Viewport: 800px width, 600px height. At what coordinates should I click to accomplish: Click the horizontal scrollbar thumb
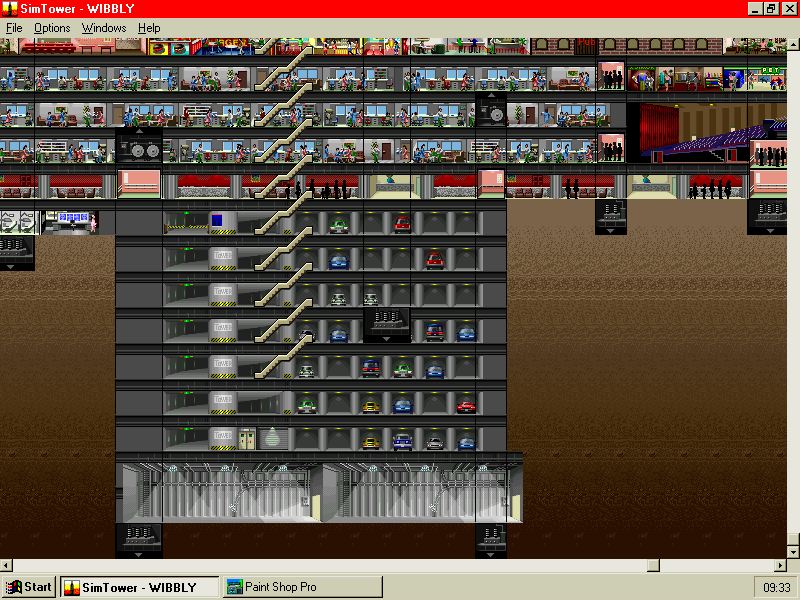pyautogui.click(x=653, y=565)
